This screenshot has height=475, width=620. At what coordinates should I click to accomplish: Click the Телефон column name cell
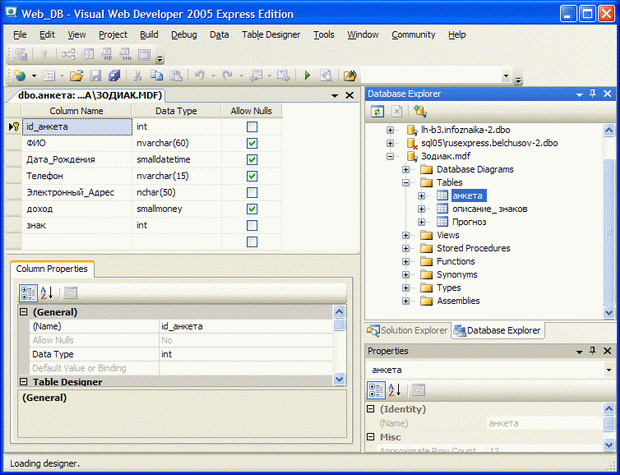pyautogui.click(x=77, y=176)
